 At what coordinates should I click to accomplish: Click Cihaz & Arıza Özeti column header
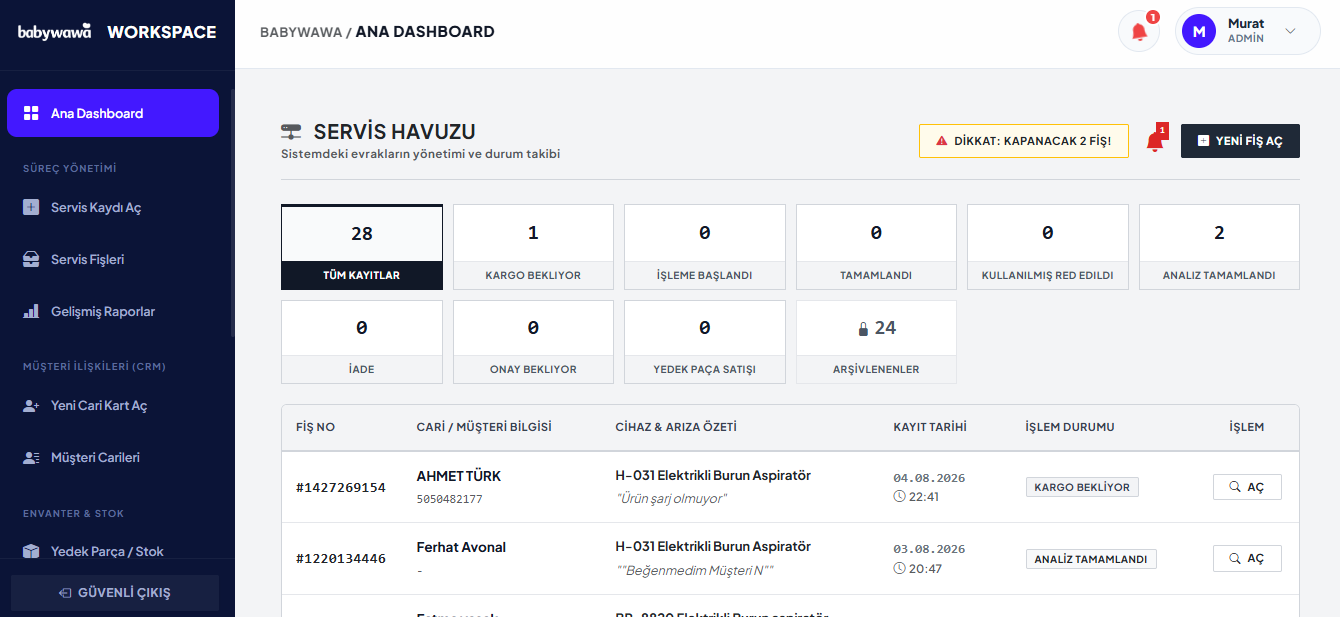pos(676,427)
